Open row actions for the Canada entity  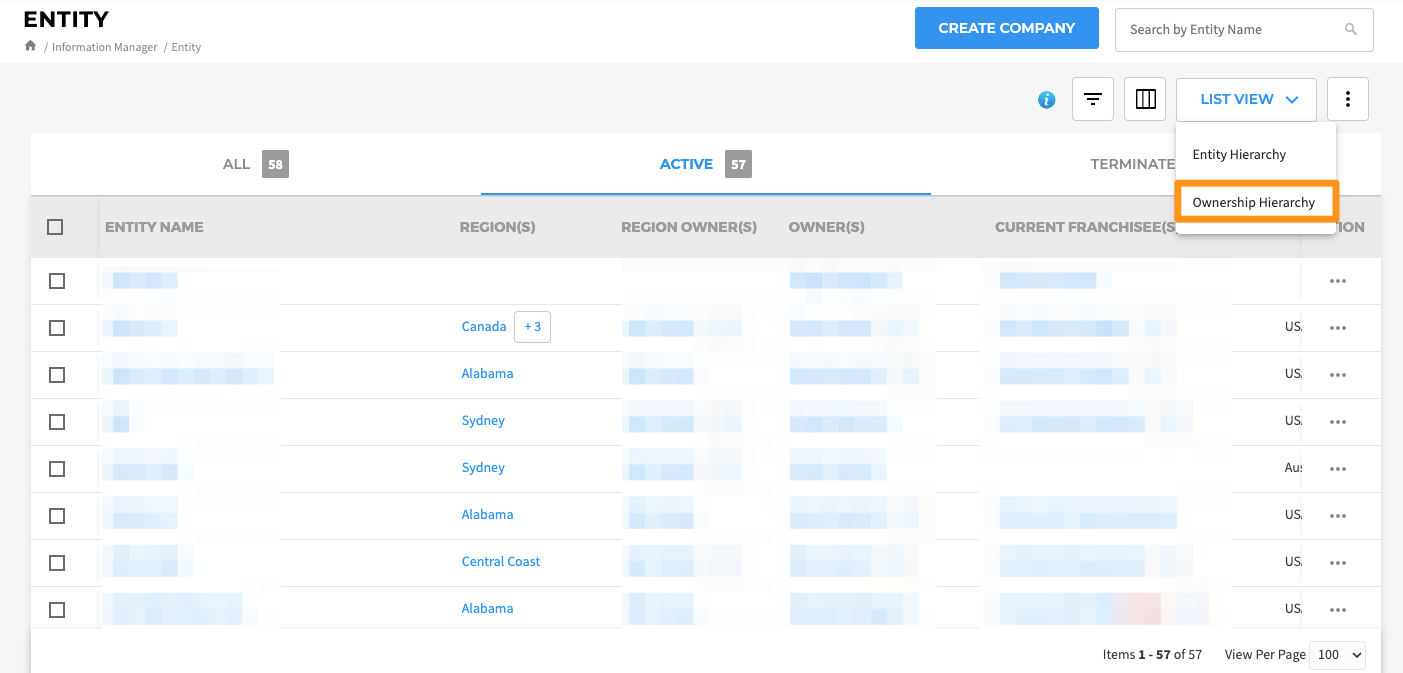tap(1337, 328)
